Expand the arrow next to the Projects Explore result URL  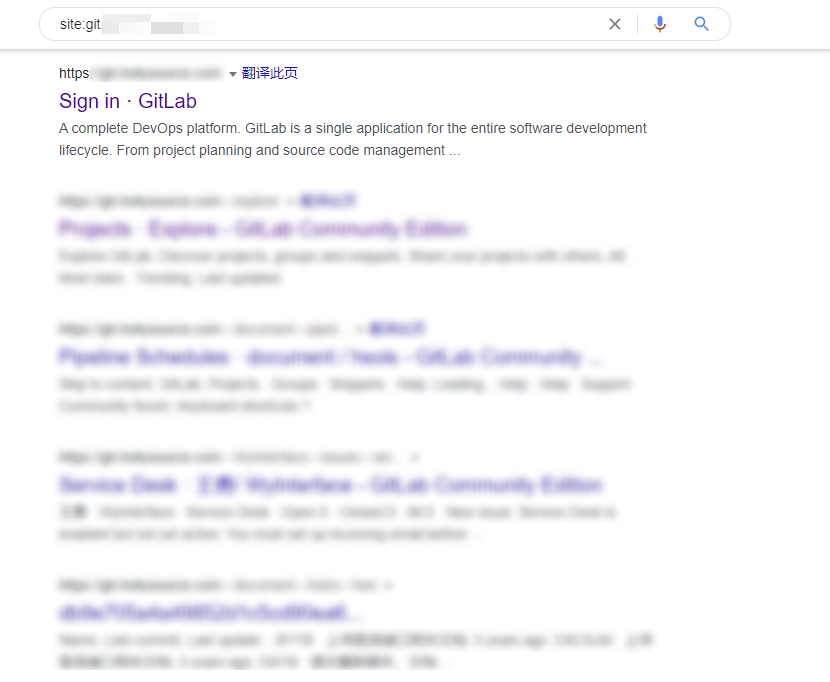[292, 200]
